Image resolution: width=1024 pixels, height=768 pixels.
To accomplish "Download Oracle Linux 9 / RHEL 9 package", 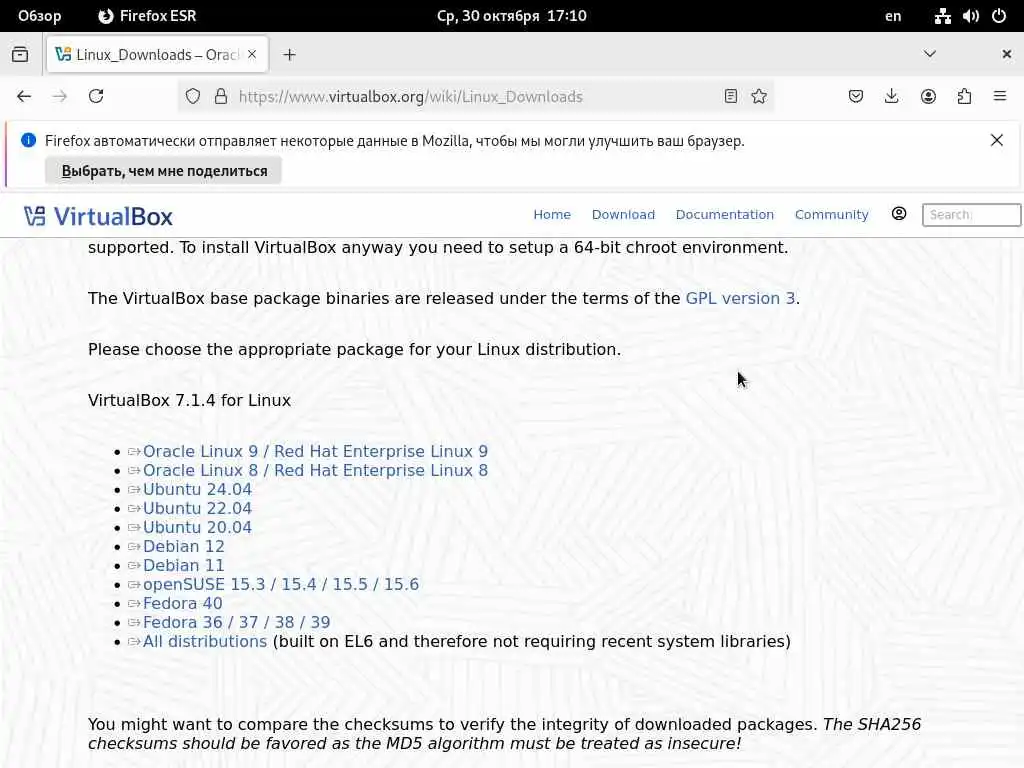I will coord(315,451).
